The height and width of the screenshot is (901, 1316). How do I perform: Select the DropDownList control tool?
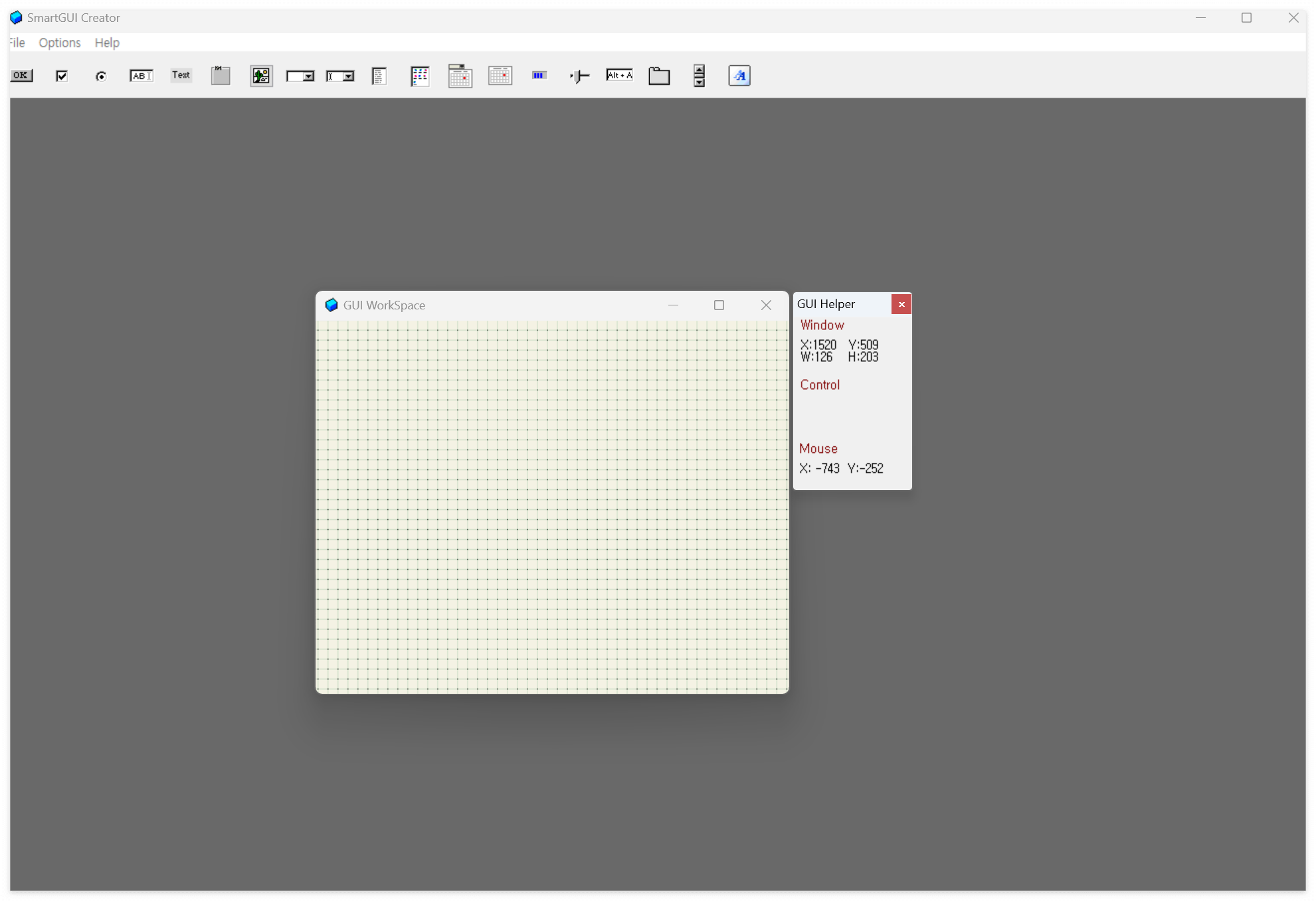[300, 76]
